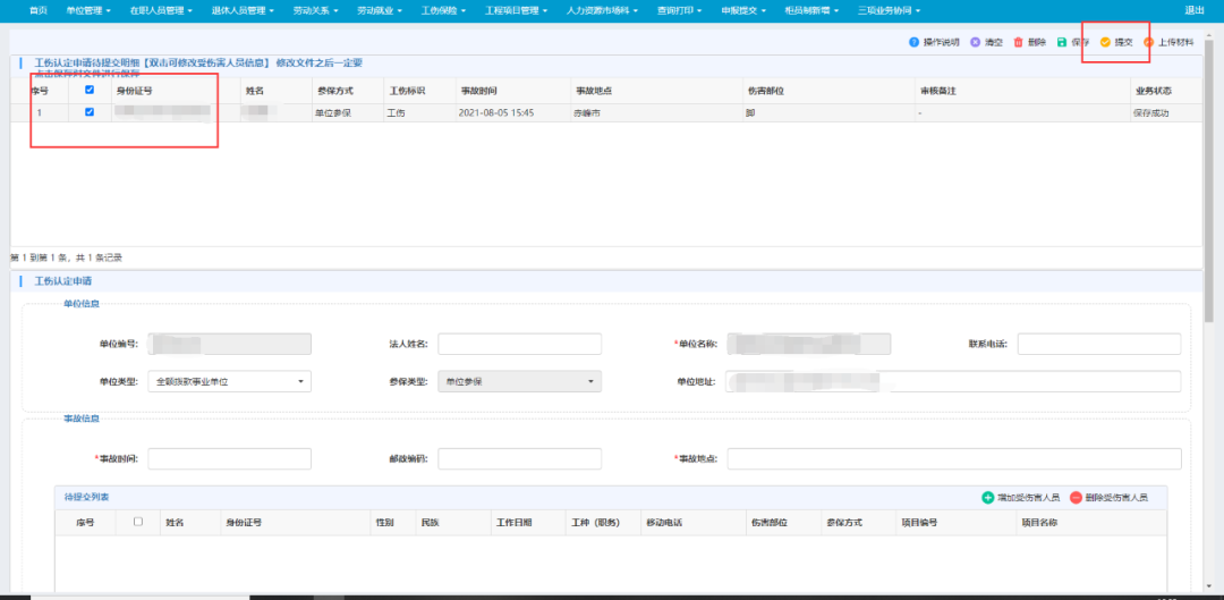Click the 退出 logout link

coord(1194,10)
